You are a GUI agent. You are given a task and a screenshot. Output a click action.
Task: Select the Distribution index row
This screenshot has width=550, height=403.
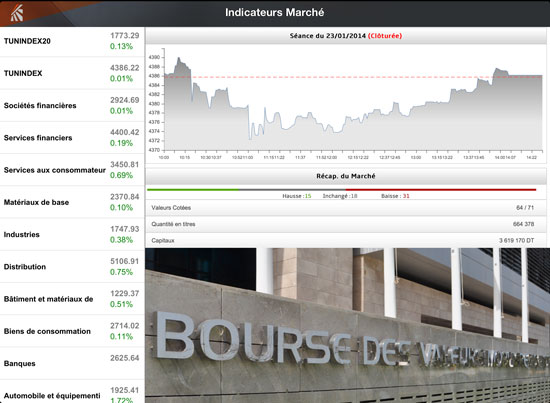72,267
